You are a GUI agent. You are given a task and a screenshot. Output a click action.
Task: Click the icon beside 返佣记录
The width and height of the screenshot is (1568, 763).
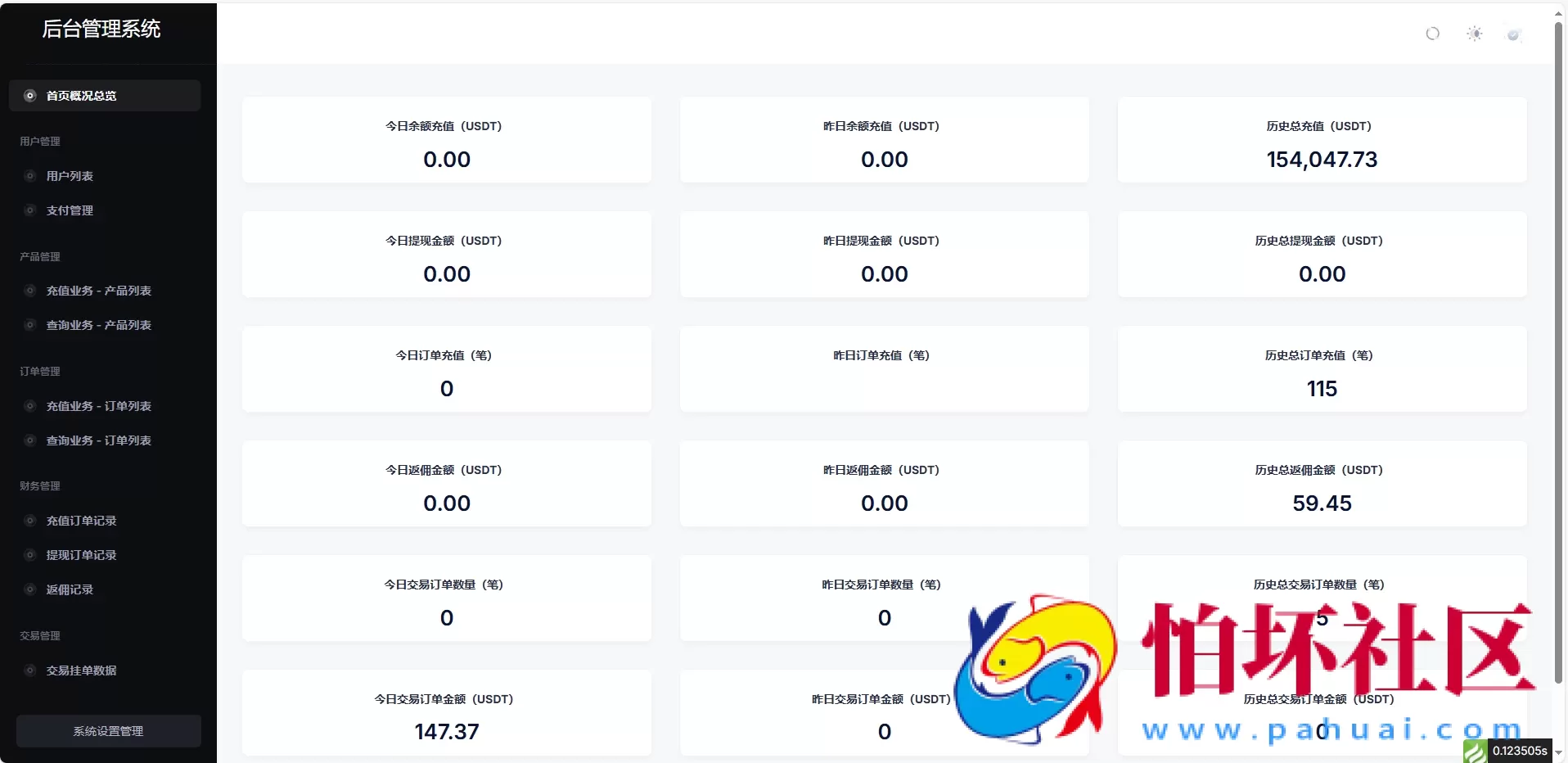30,589
